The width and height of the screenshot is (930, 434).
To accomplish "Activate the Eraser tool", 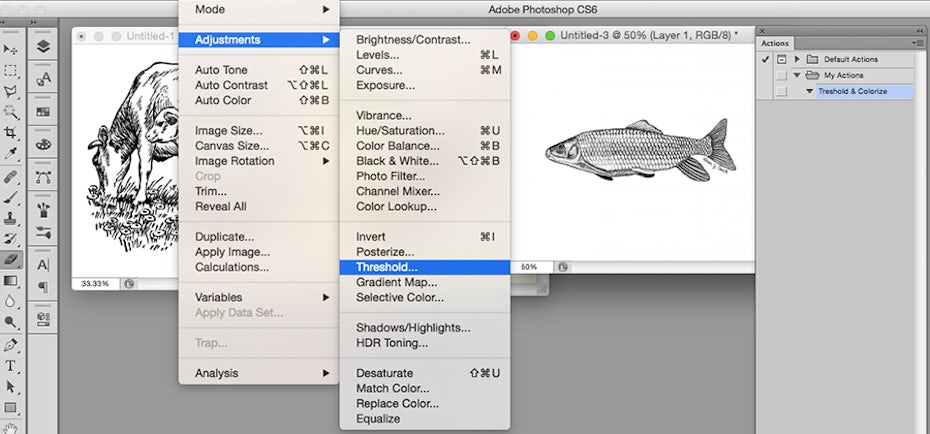I will pyautogui.click(x=11, y=258).
